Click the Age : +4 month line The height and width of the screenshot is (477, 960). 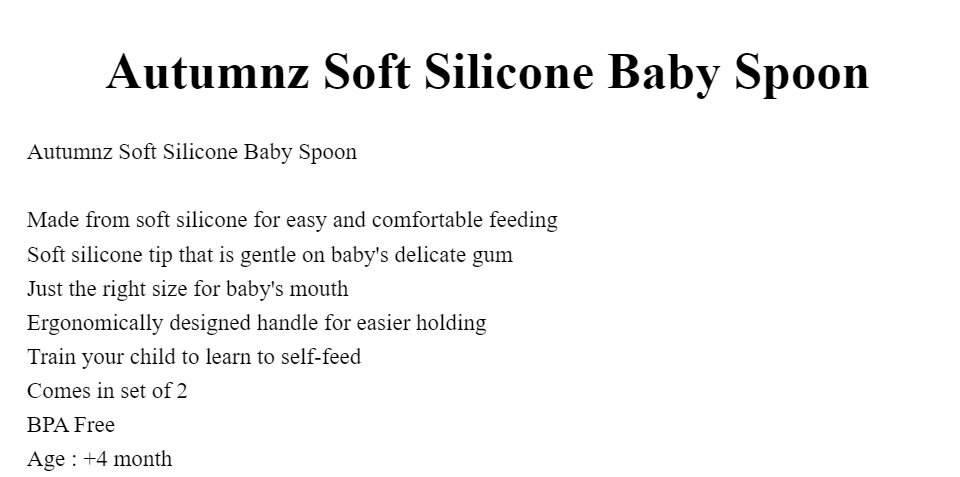(99, 459)
